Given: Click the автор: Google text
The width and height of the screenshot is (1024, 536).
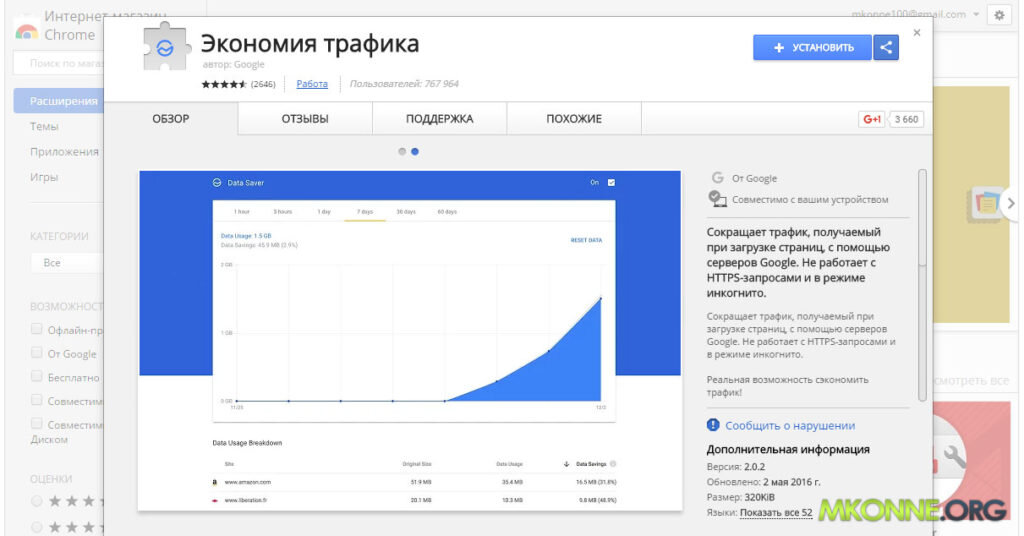Looking at the screenshot, I should point(233,65).
